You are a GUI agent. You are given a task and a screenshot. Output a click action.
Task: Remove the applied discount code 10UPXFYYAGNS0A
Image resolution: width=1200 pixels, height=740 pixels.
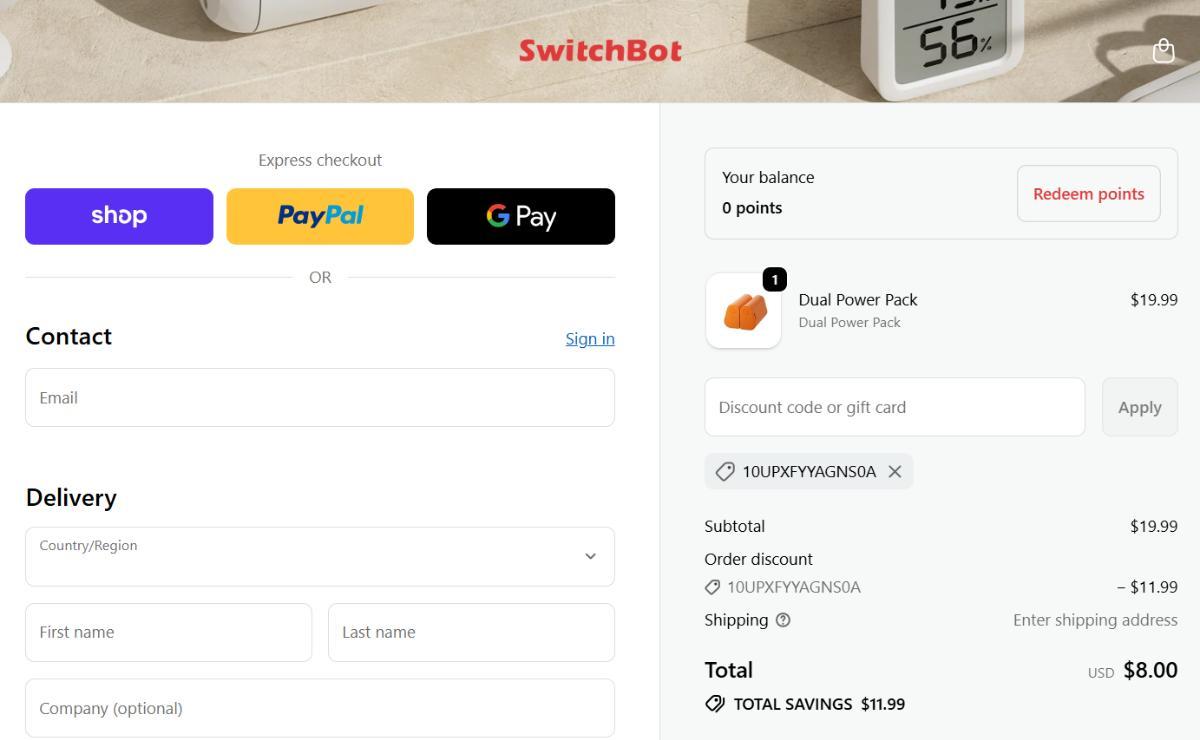pyautogui.click(x=895, y=472)
